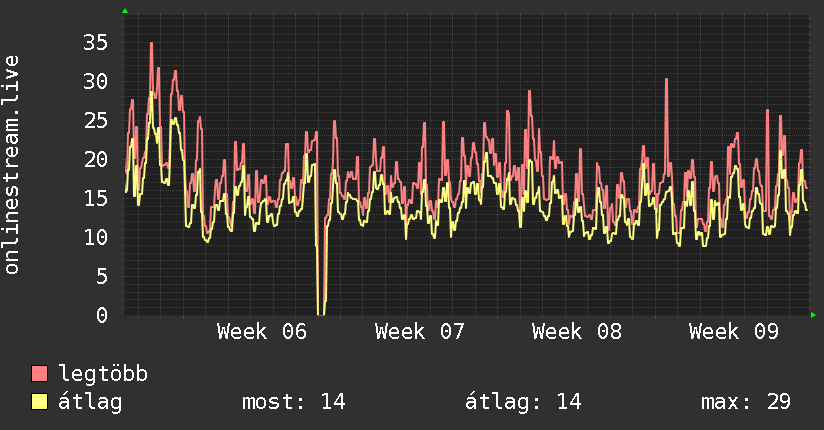The image size is (824, 430).
Task: Click the Week 08 axis label
Action: (x=576, y=332)
